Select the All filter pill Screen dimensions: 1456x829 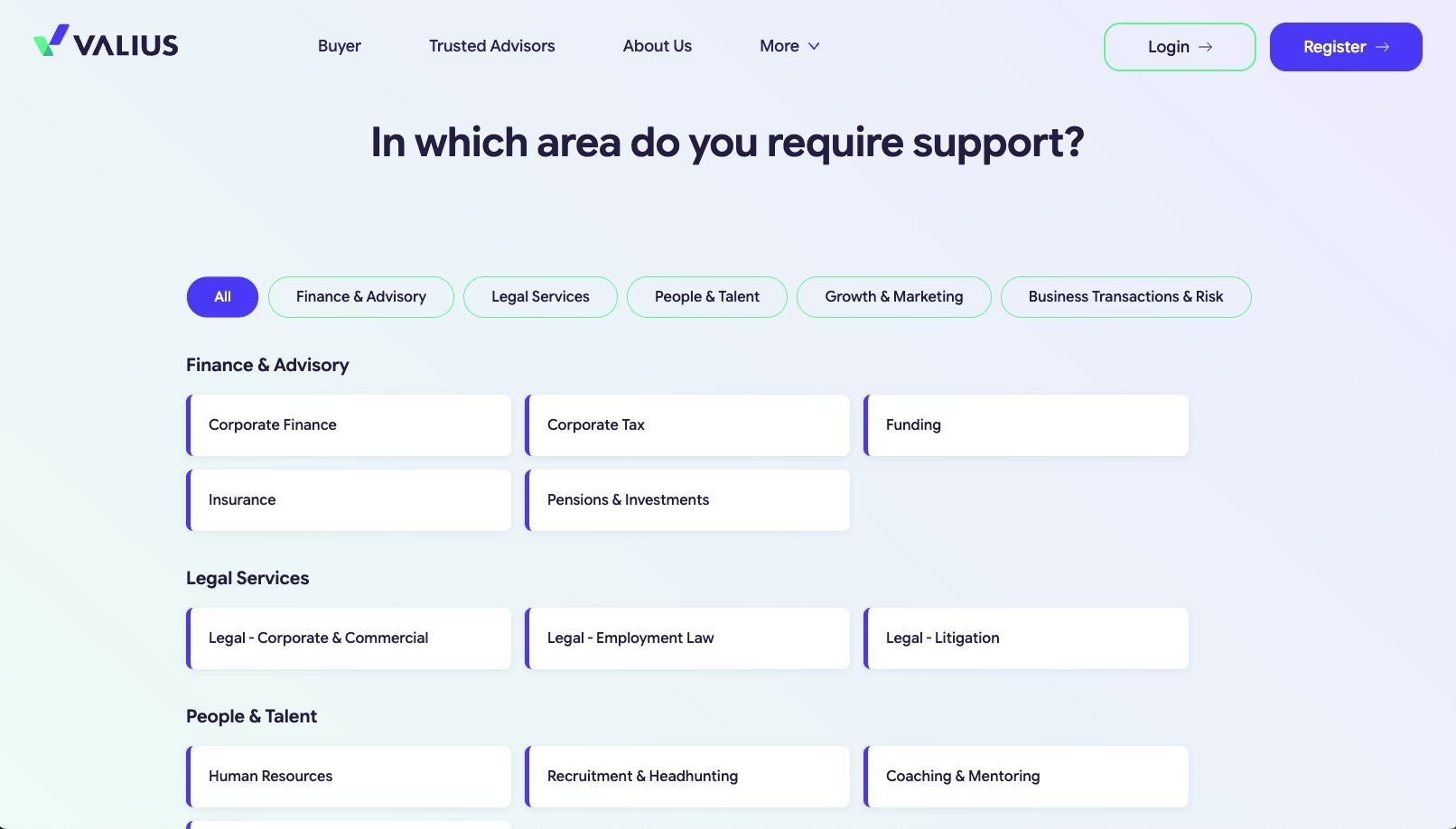222,297
